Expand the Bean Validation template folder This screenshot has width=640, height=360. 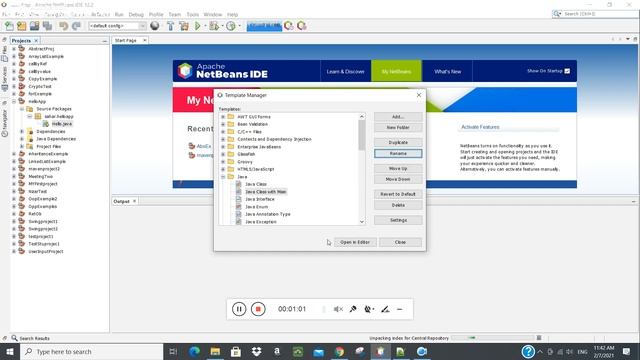[x=223, y=124]
